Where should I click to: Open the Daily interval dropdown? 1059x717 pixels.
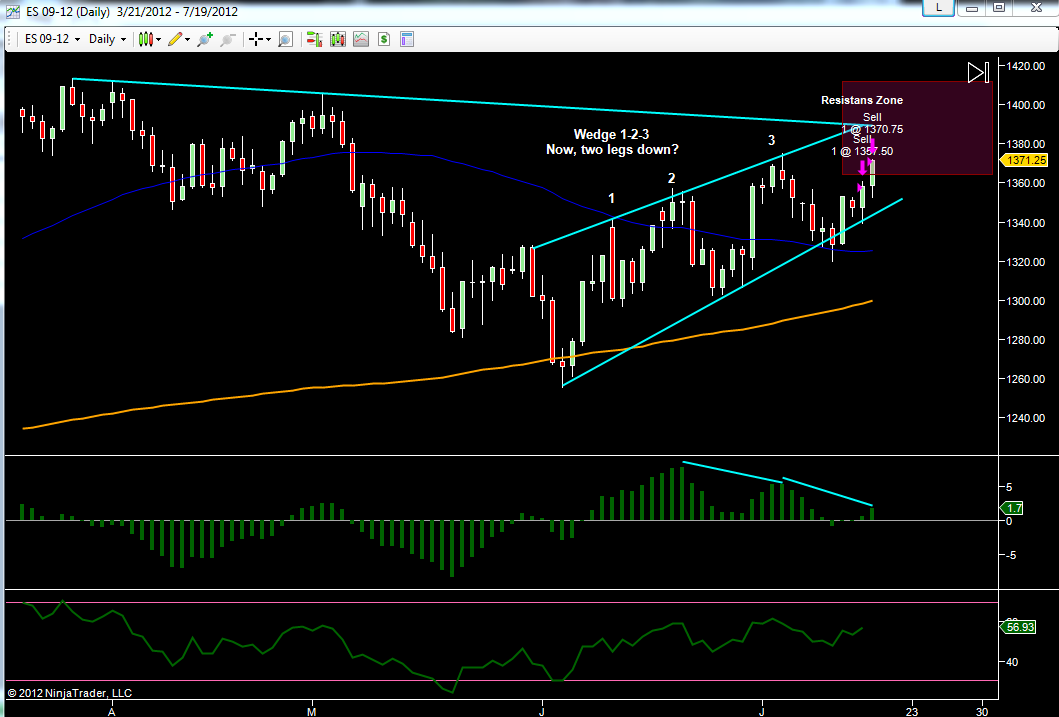[x=107, y=39]
